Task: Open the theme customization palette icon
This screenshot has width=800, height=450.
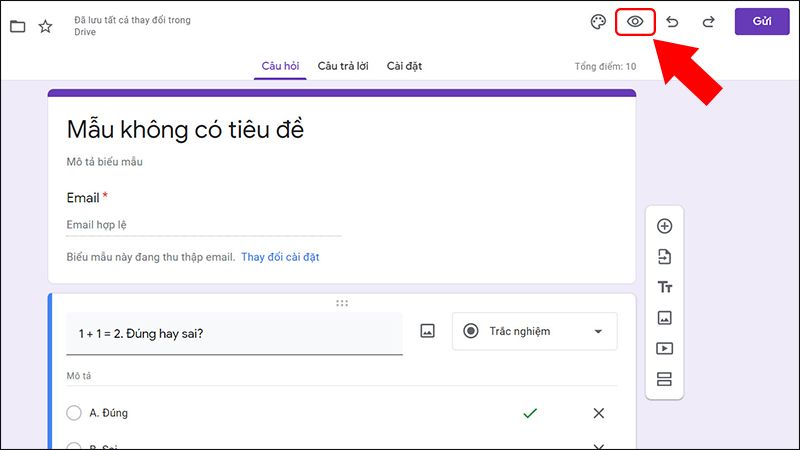Action: (x=598, y=22)
